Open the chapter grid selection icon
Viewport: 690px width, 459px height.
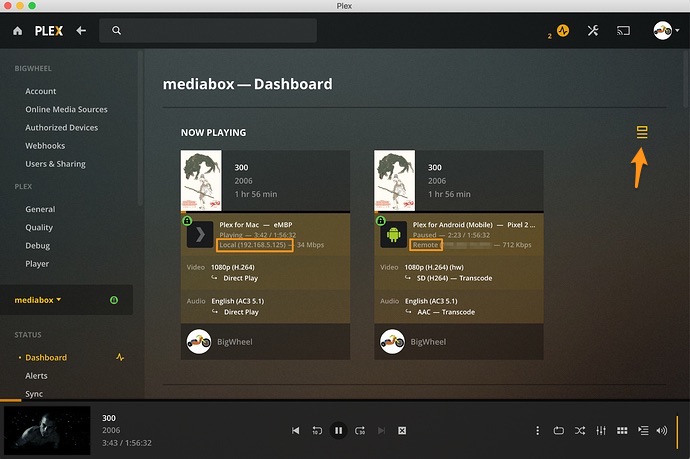coord(622,430)
